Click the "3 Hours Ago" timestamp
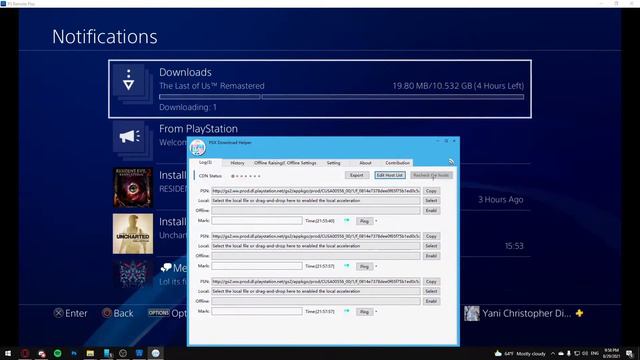Screen dimensions: 640x360 tap(500, 200)
